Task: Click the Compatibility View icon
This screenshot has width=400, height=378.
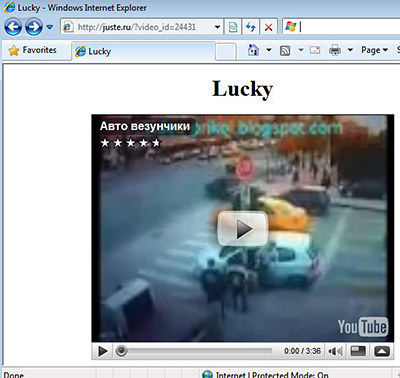Action: [233, 27]
